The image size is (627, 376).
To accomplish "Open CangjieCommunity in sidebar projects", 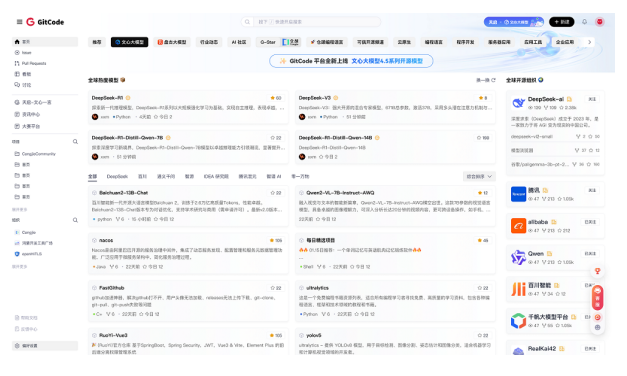I will [39, 154].
